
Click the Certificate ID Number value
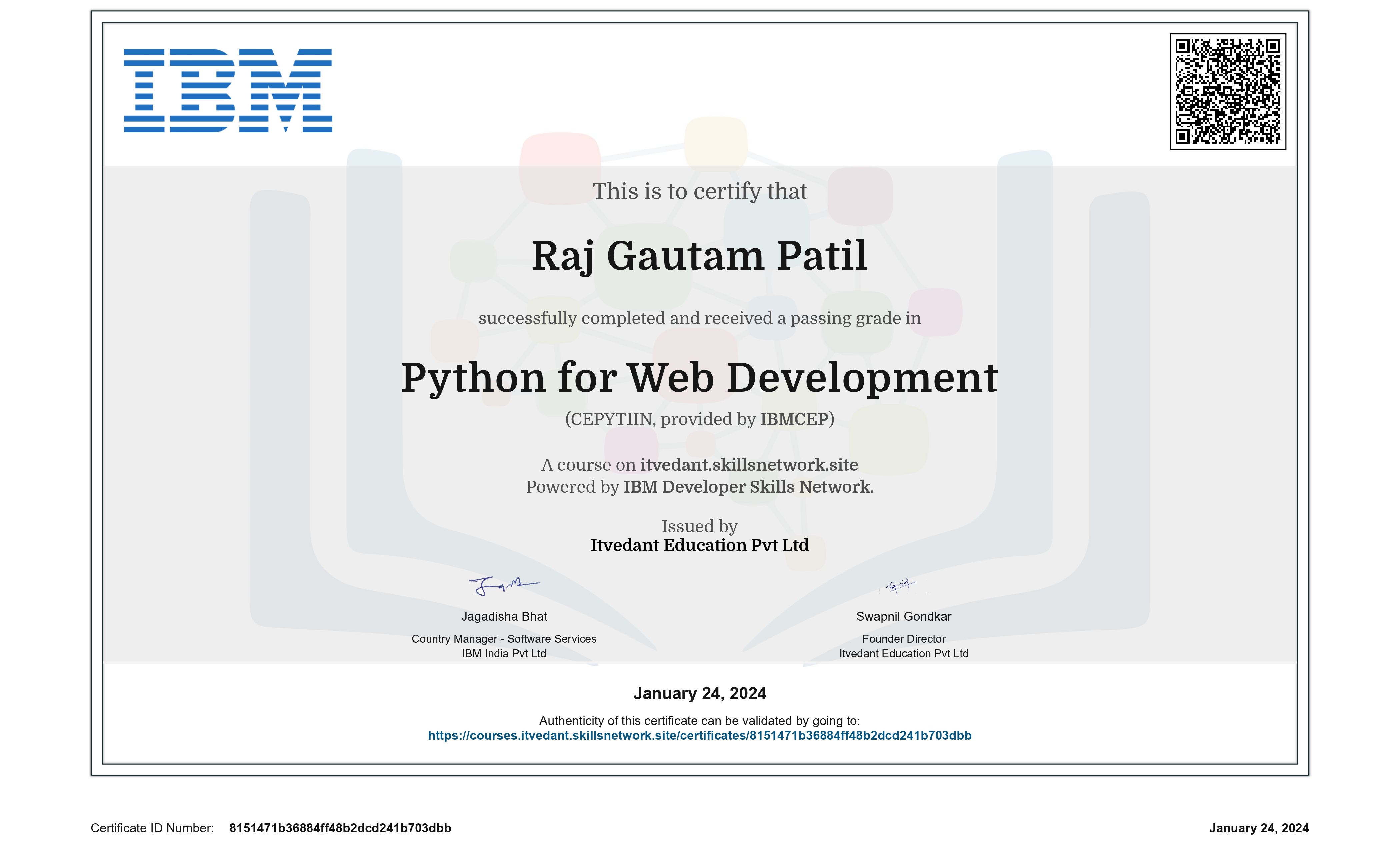click(x=340, y=828)
